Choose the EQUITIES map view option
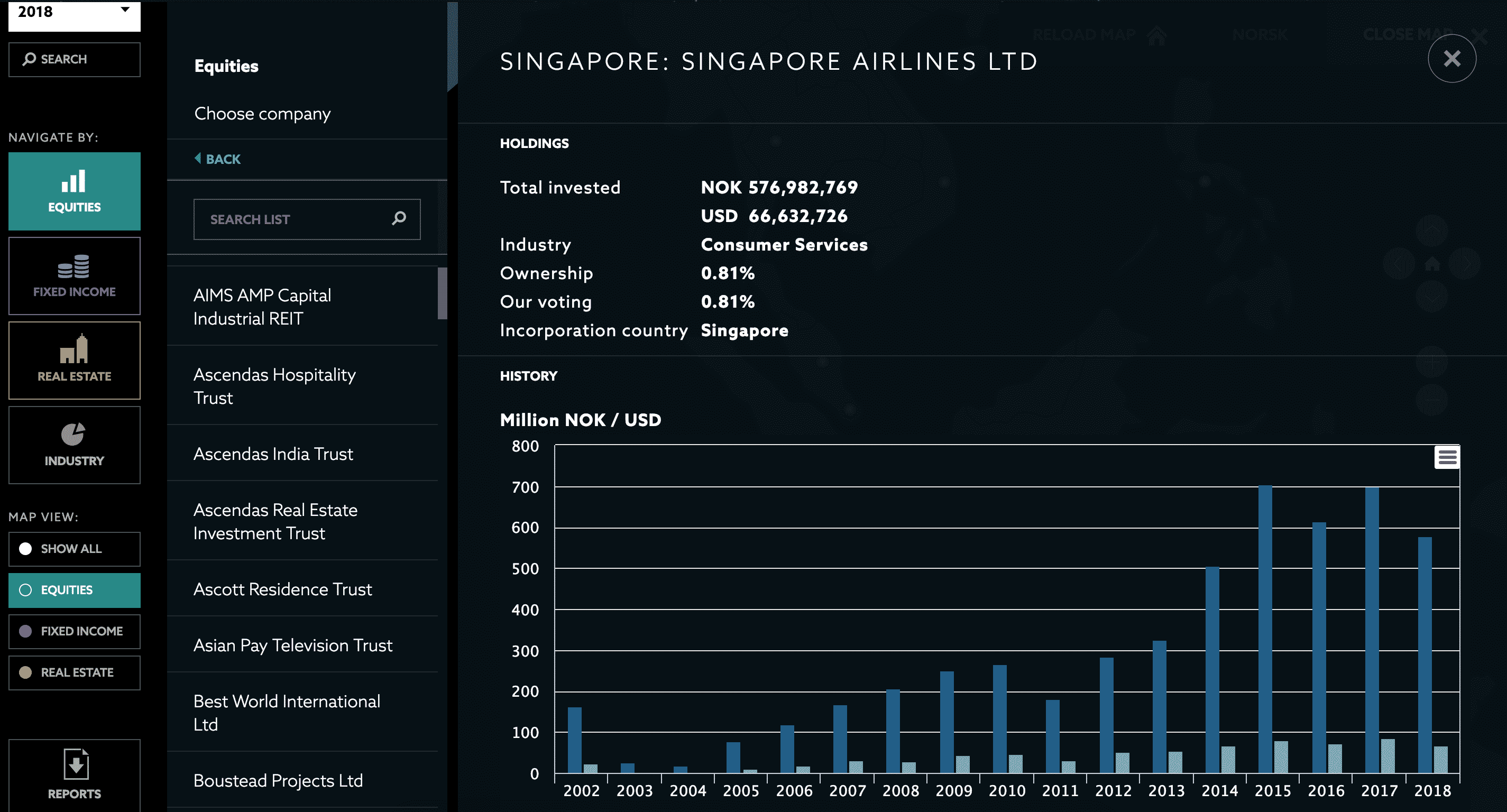 (x=75, y=589)
